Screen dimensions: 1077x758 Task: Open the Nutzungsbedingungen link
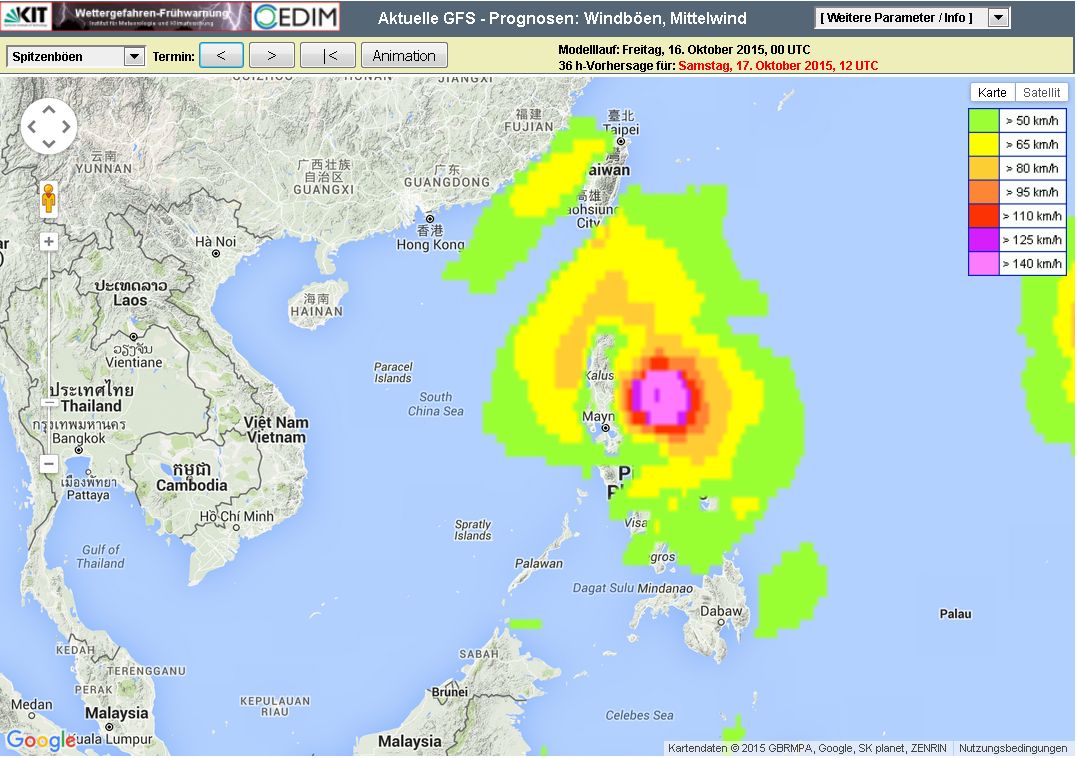coord(1013,748)
